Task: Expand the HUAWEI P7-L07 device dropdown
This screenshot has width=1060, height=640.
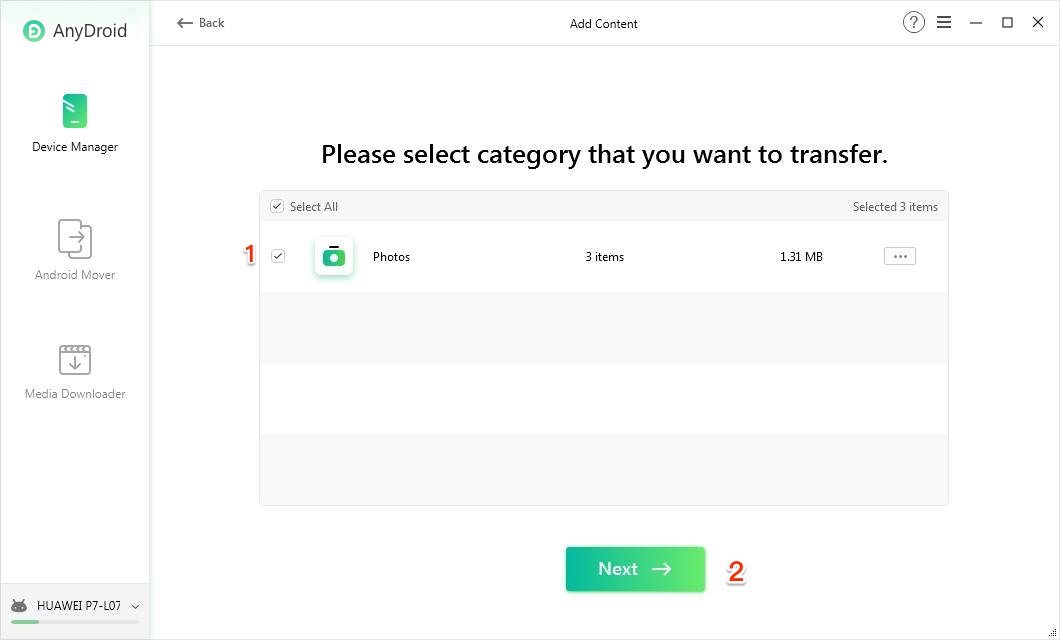Action: (x=136, y=606)
